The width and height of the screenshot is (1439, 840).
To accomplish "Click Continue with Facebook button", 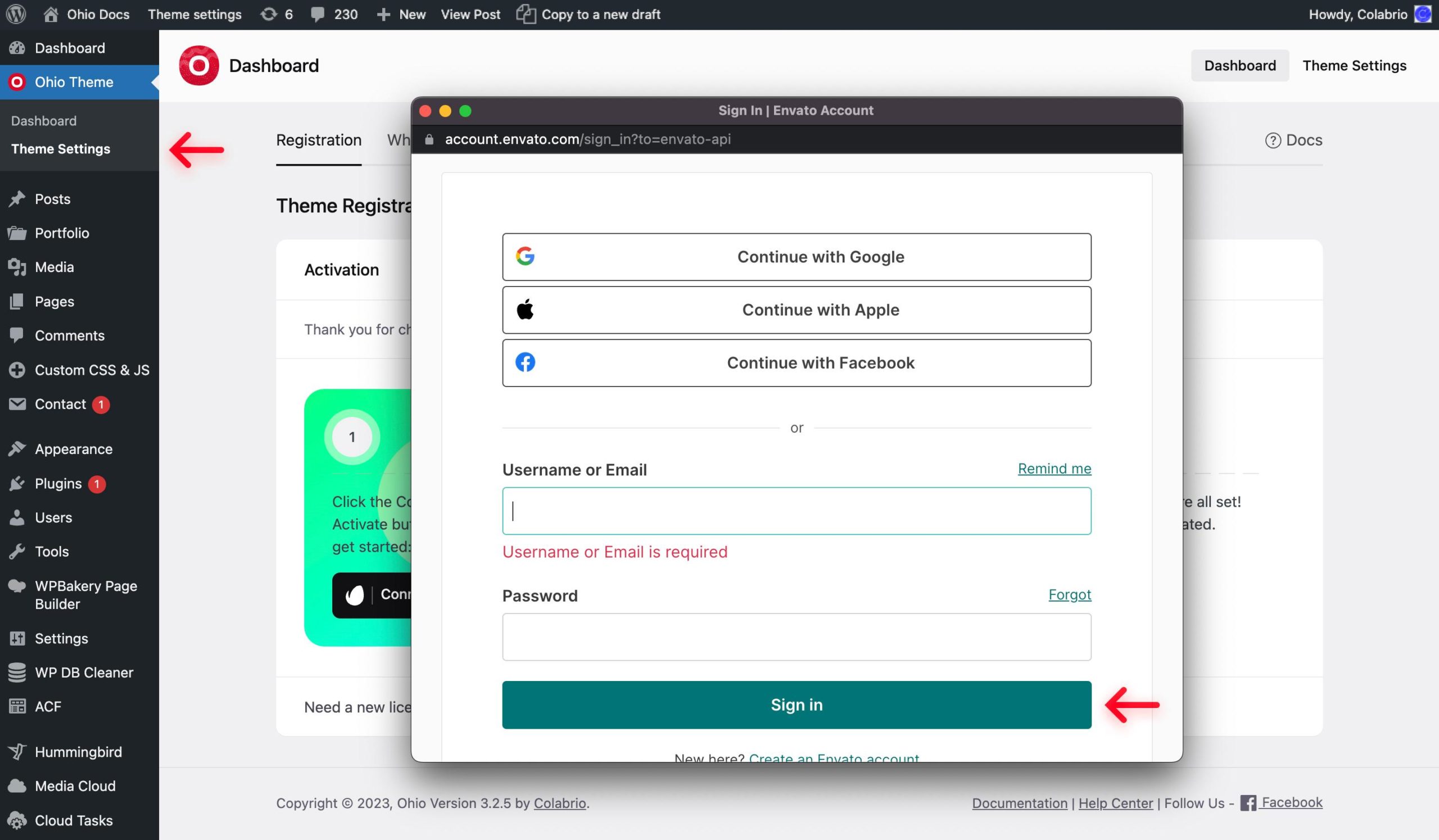I will [797, 363].
